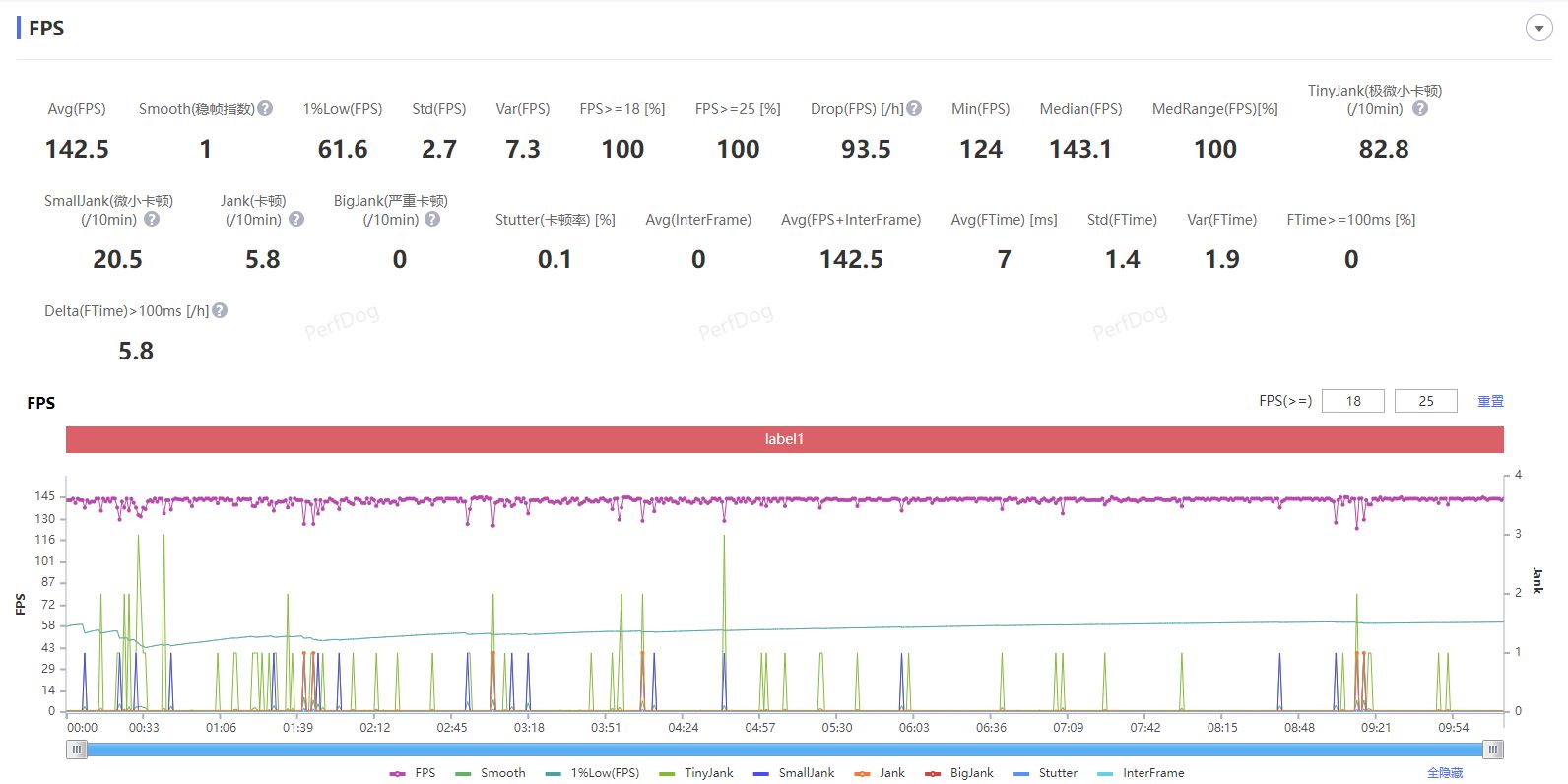The width and height of the screenshot is (1568, 784).
Task: Toggle SmallJank legend entry
Action: tap(794, 773)
